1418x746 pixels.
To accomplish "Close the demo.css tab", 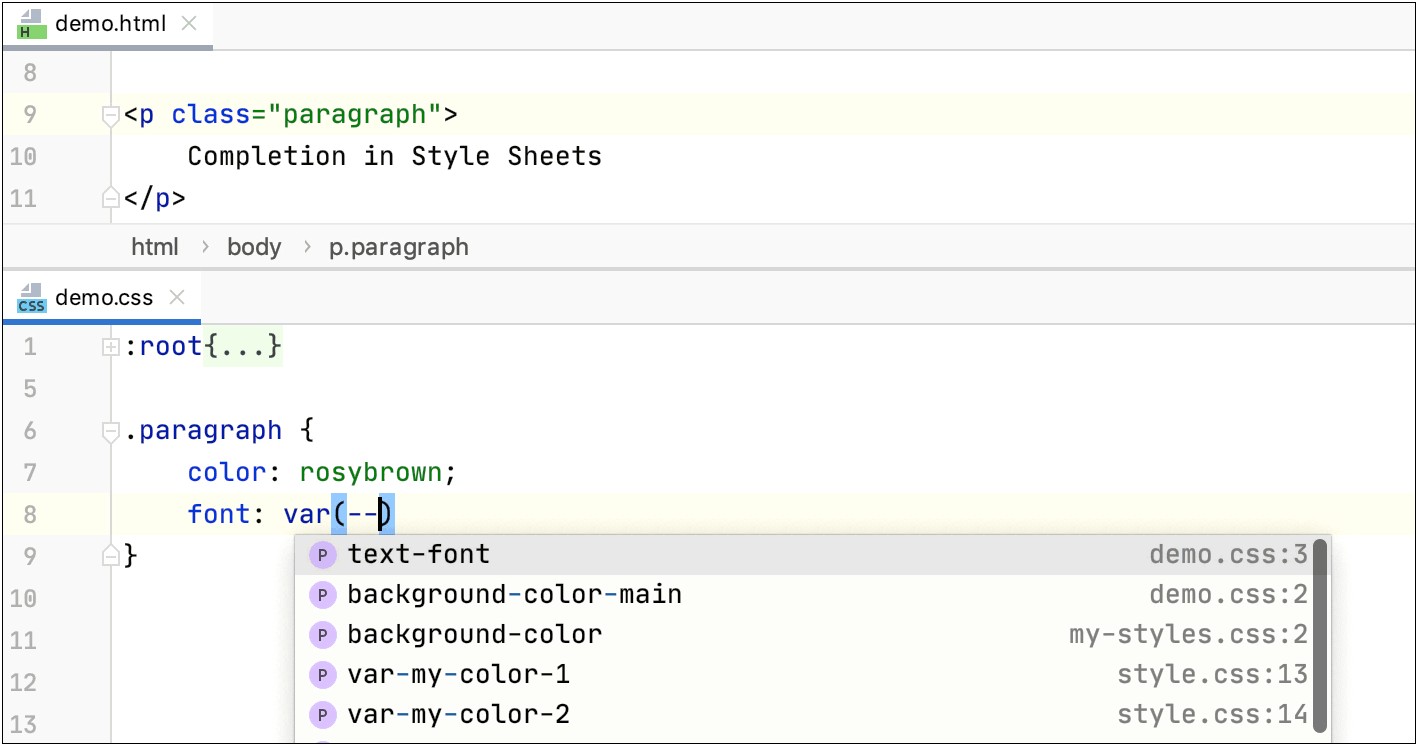I will point(177,298).
